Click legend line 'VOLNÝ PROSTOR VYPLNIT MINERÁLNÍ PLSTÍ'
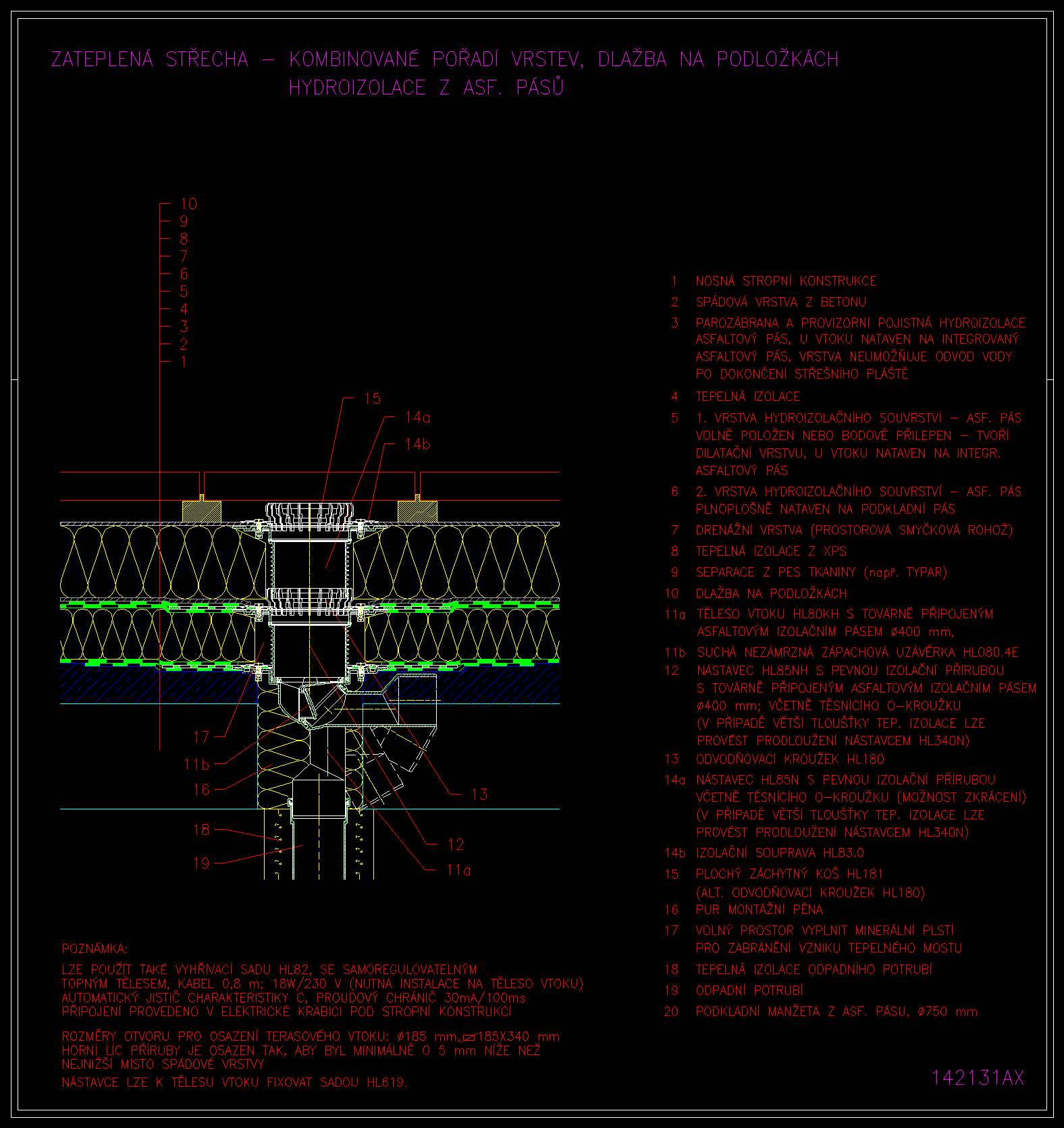Viewport: 1064px width, 1128px height. [825, 930]
